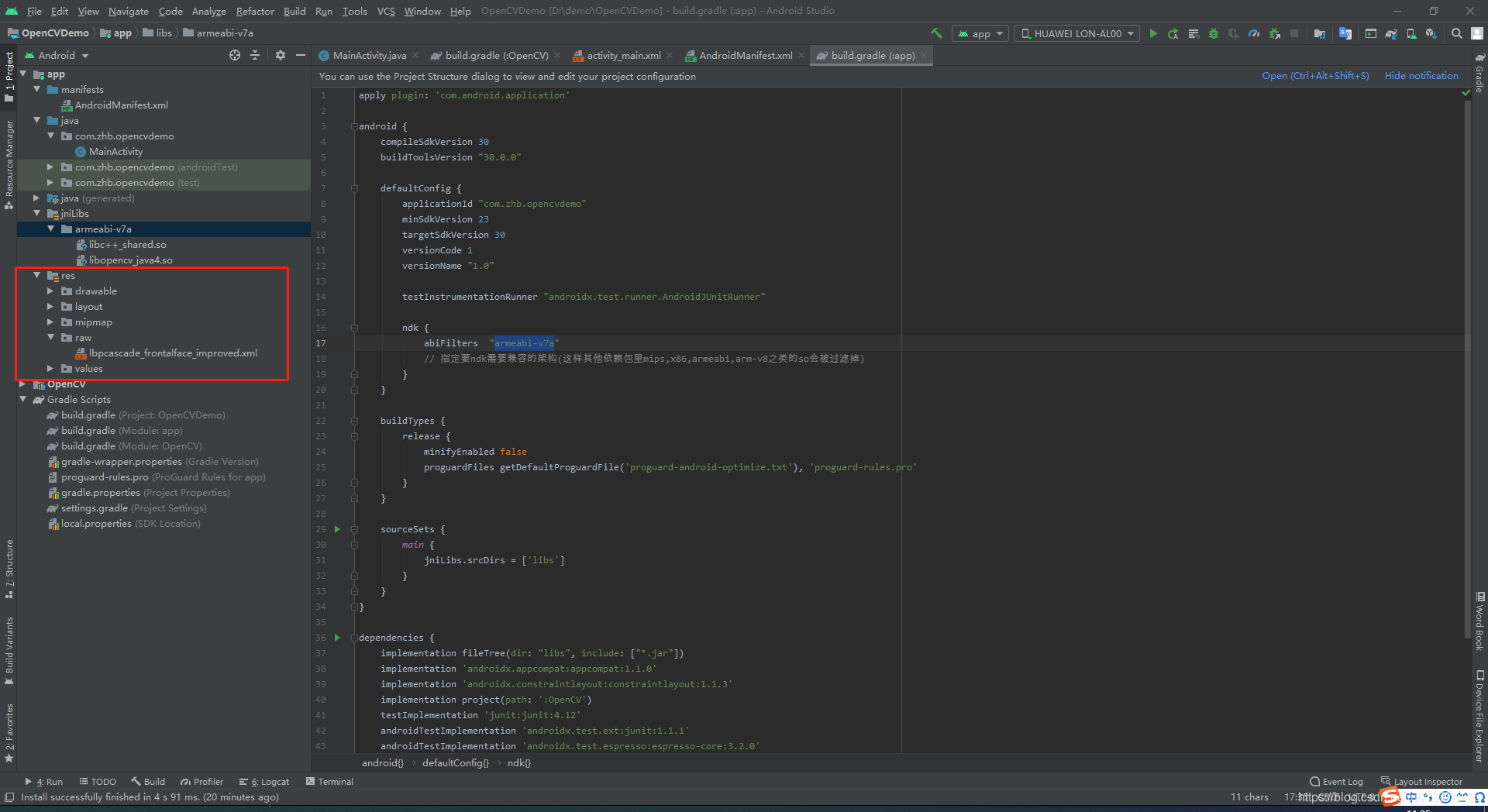Click Attach Debugger to Android Process icon
This screenshot has width=1488, height=812.
pyautogui.click(x=1274, y=33)
